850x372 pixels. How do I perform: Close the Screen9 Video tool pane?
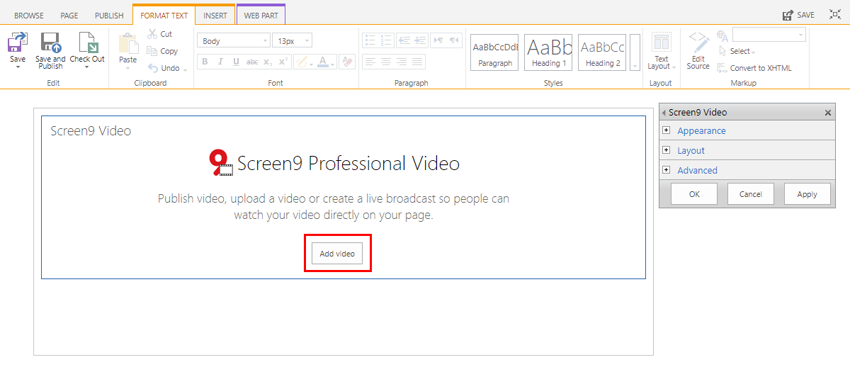(x=828, y=113)
